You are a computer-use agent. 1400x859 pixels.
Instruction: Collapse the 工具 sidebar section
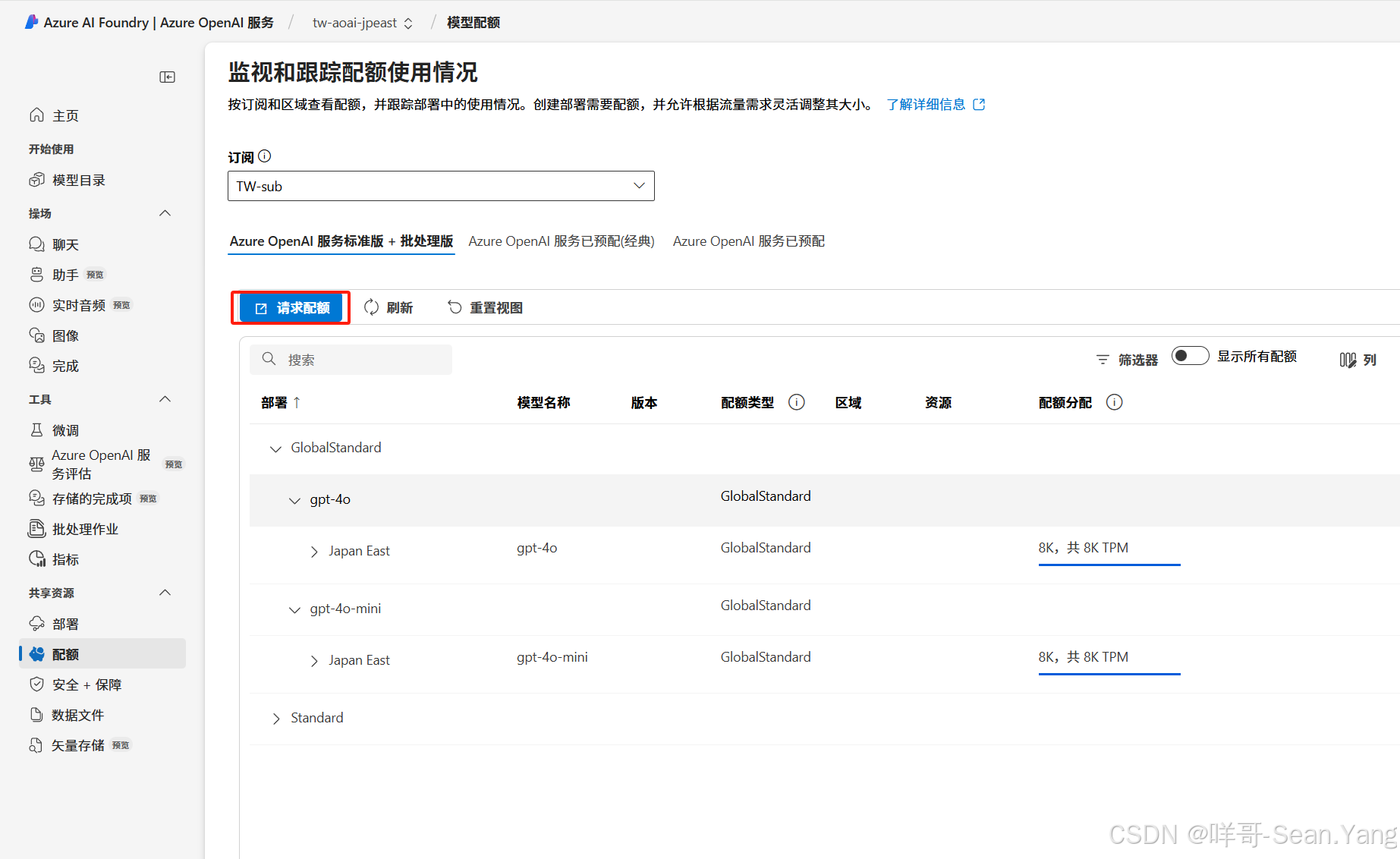point(165,399)
